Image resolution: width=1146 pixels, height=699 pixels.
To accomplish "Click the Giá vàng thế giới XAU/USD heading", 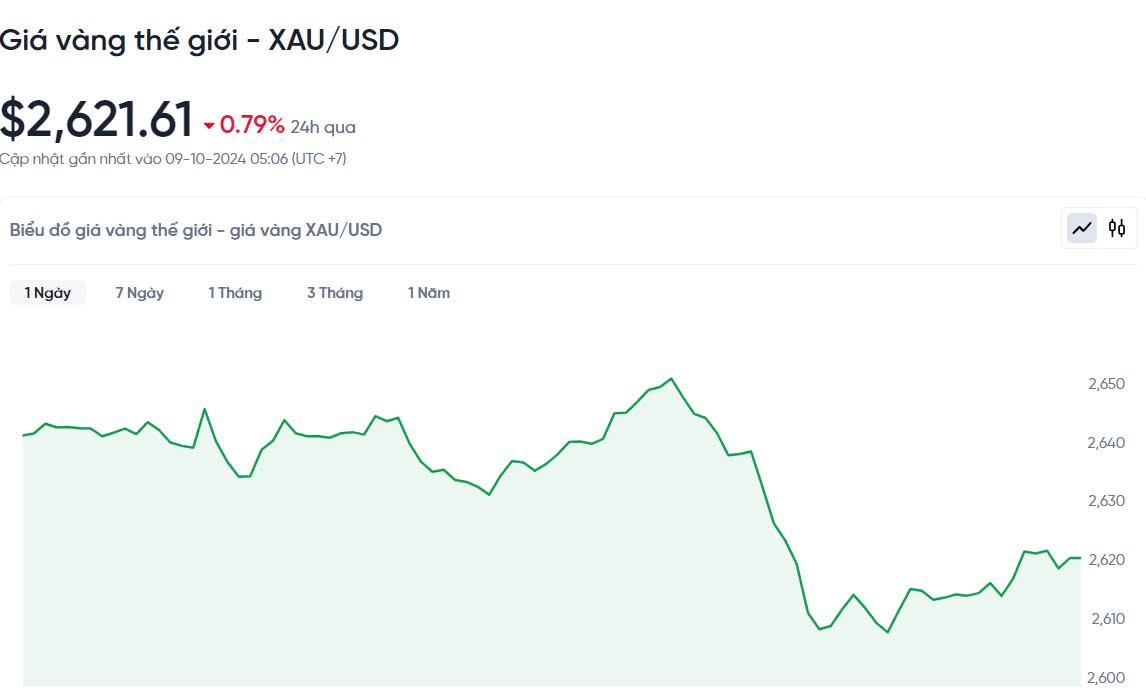I will coord(199,40).
